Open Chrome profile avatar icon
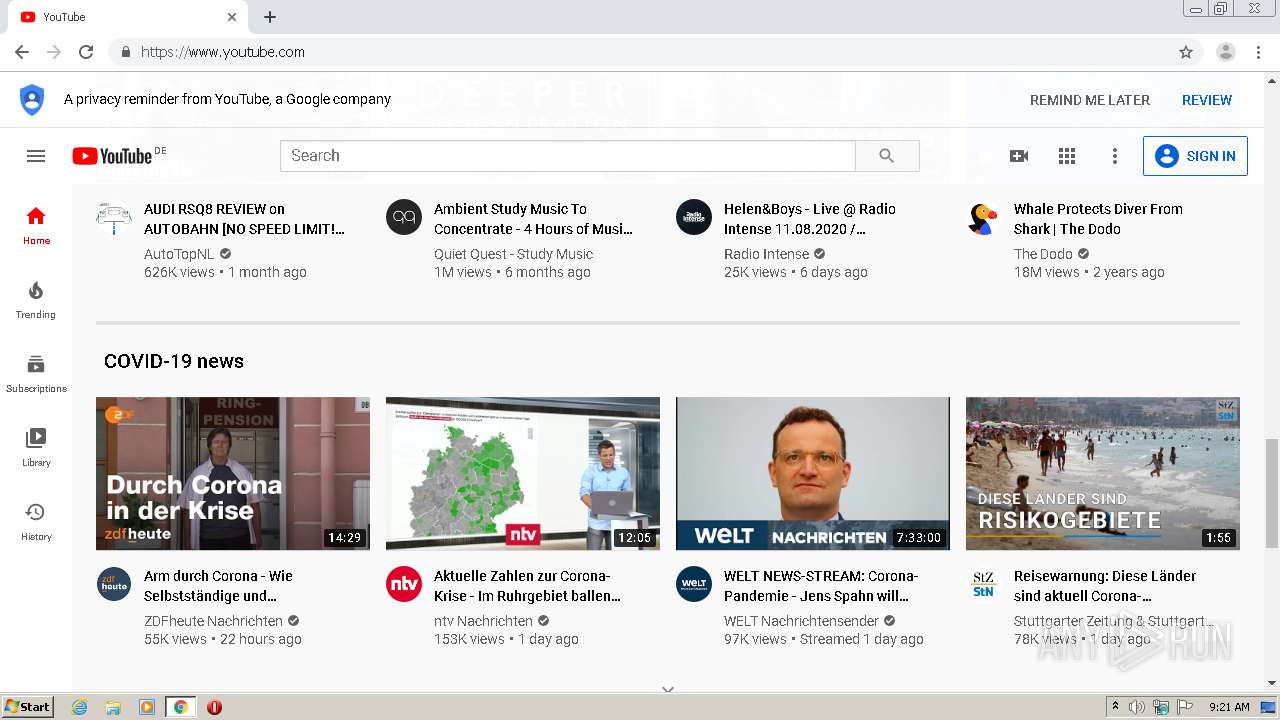The image size is (1280, 720). (1226, 52)
